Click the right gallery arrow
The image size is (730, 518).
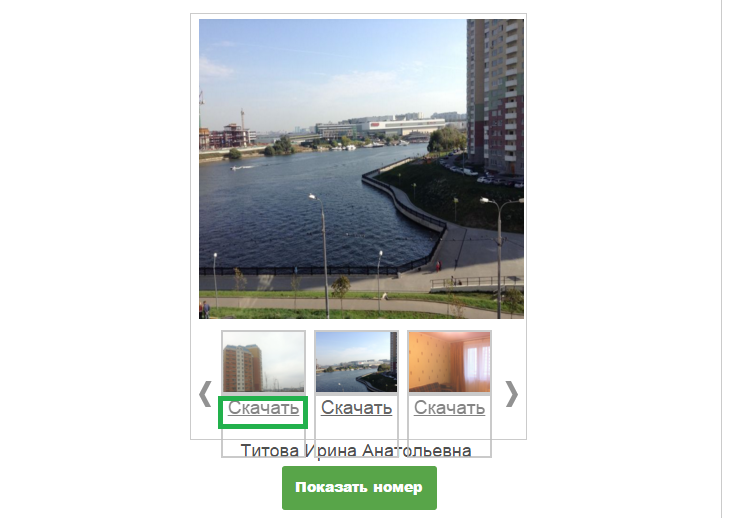pyautogui.click(x=512, y=394)
